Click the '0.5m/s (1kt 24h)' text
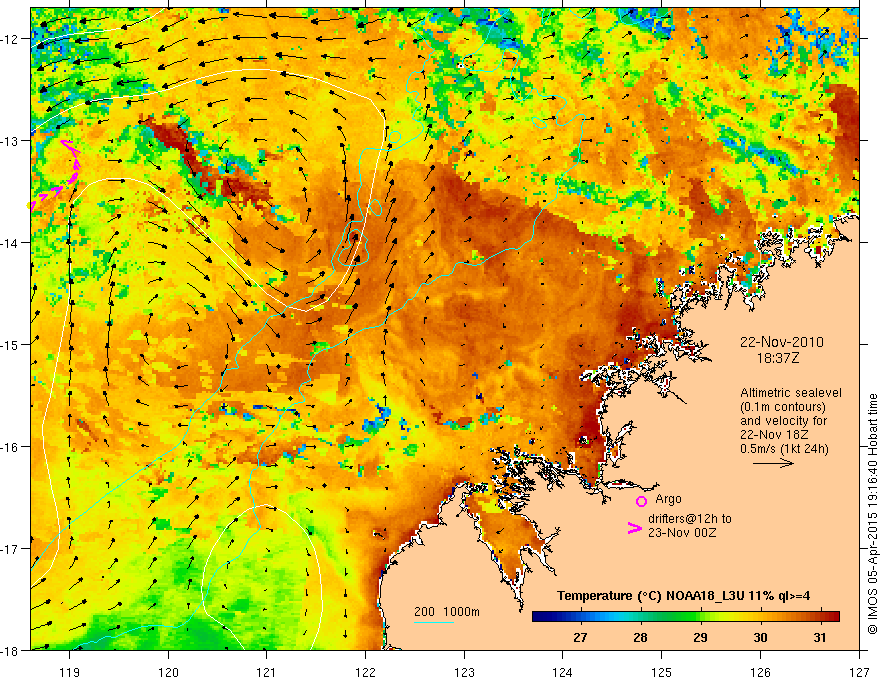The width and height of the screenshot is (880, 680). pyautogui.click(x=785, y=449)
